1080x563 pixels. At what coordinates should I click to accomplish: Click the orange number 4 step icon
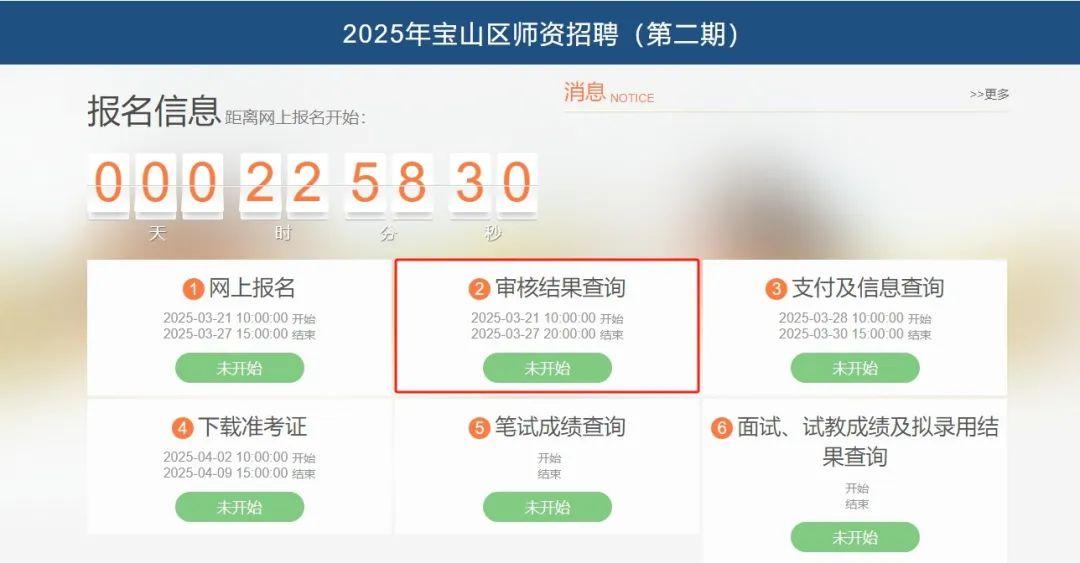(183, 428)
